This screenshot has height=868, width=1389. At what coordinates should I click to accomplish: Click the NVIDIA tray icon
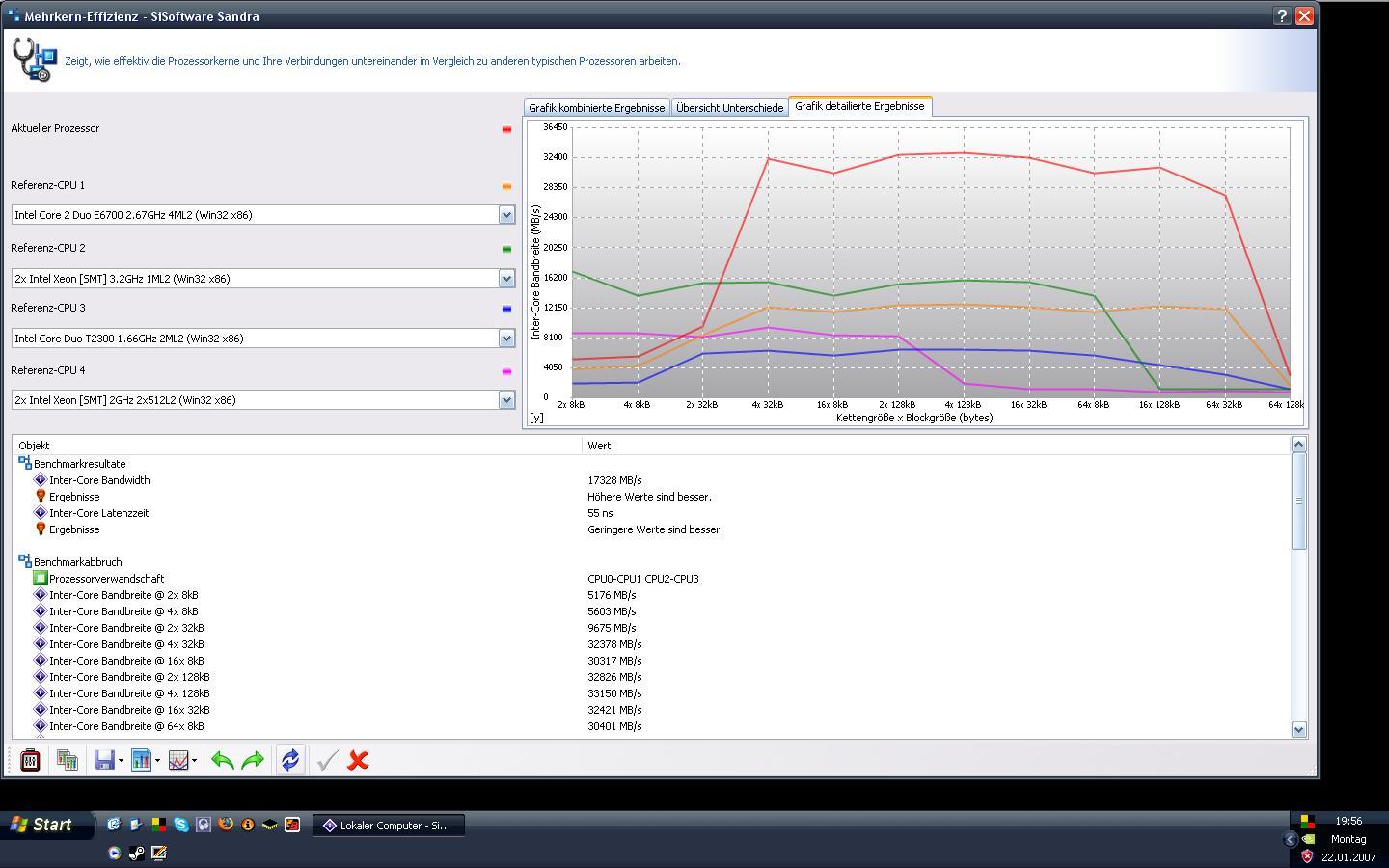(x=1308, y=839)
